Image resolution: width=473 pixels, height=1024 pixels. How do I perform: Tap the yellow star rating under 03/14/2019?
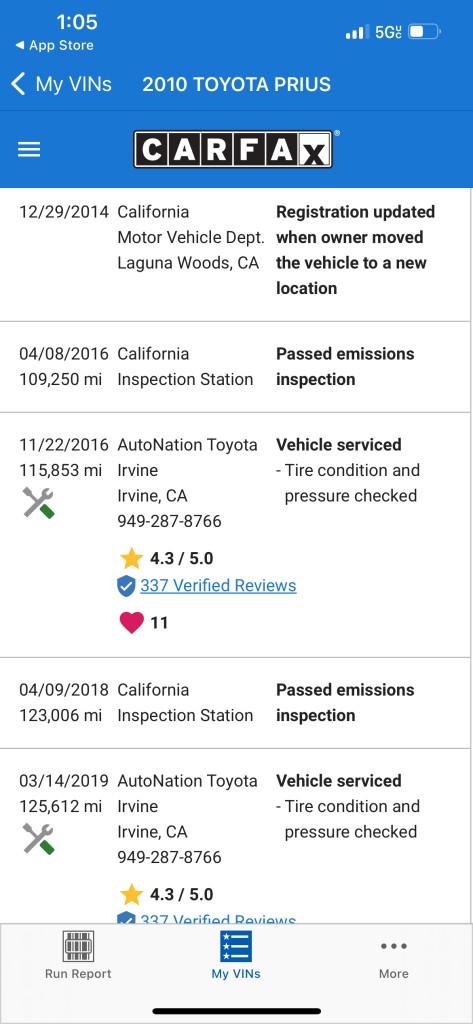[131, 894]
